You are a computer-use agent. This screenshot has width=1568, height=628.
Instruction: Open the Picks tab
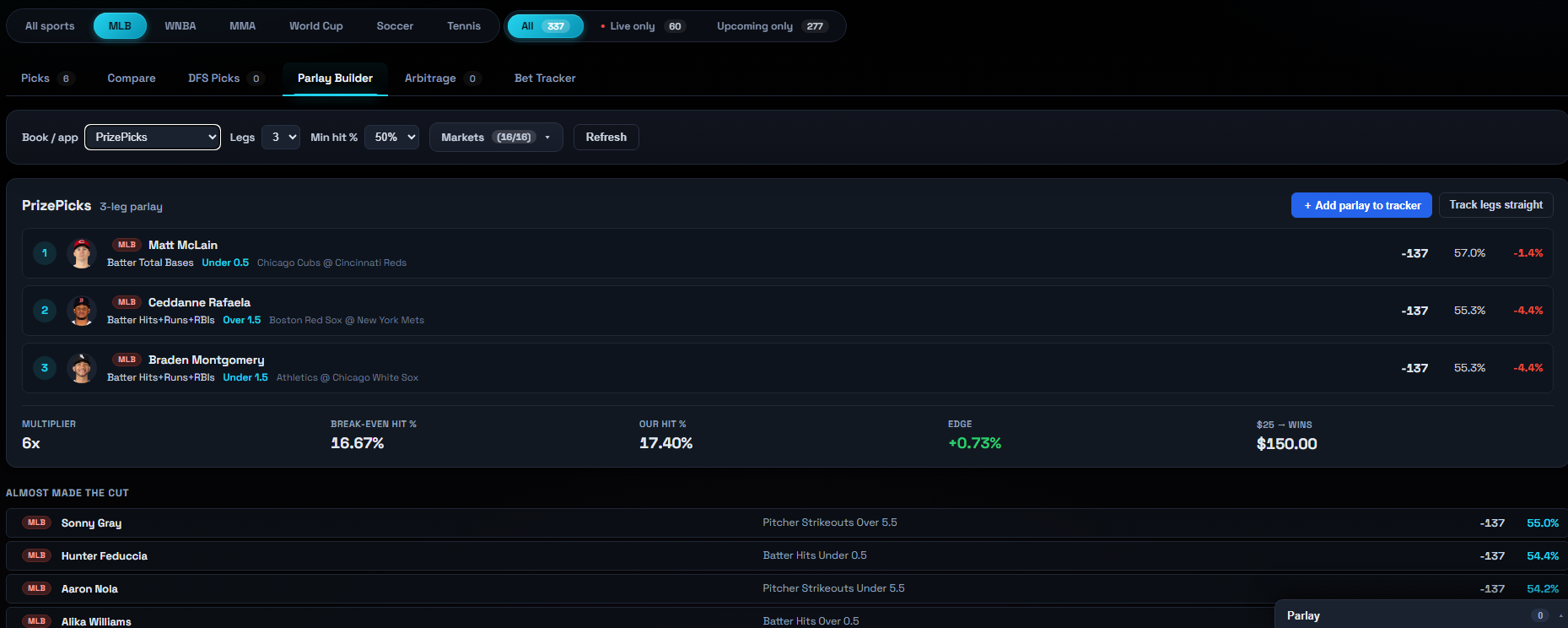coord(47,78)
